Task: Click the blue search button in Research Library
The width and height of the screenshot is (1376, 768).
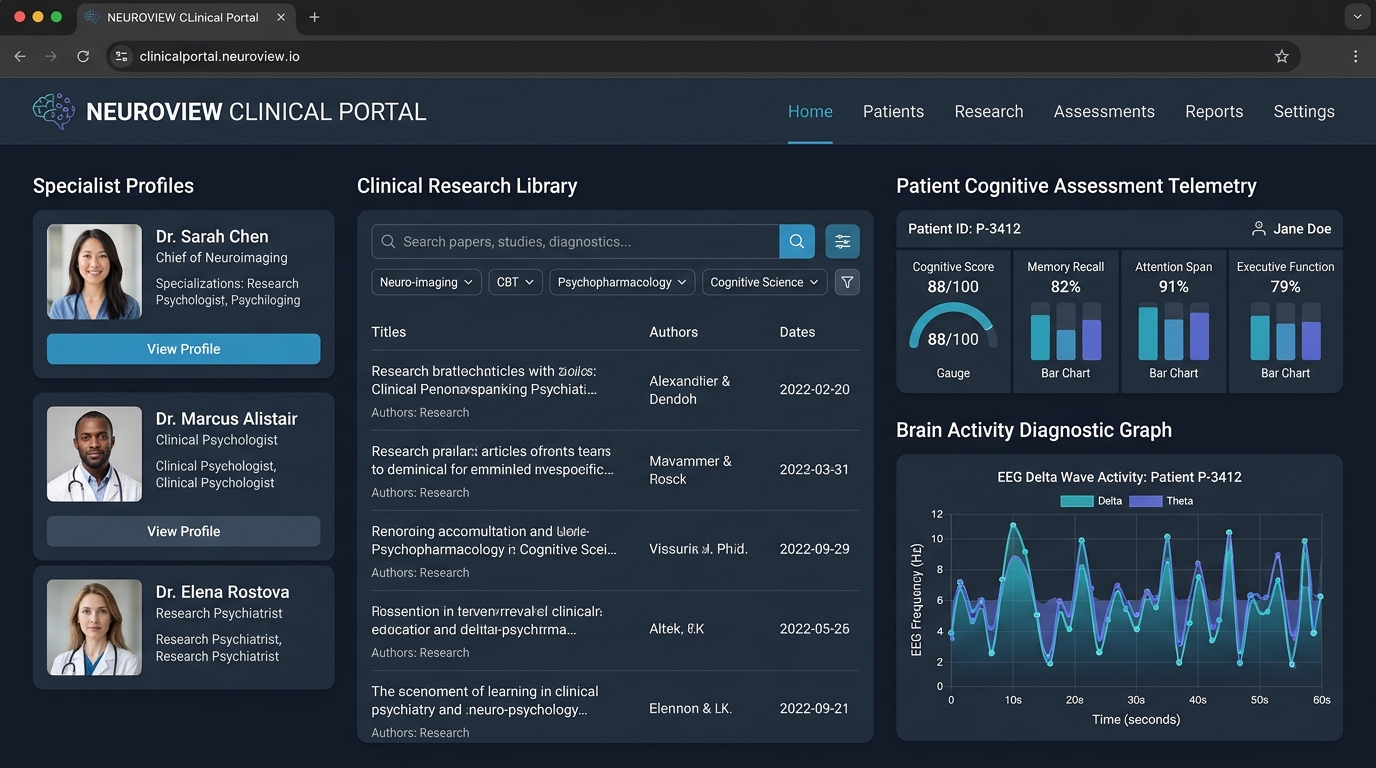Action: click(797, 241)
